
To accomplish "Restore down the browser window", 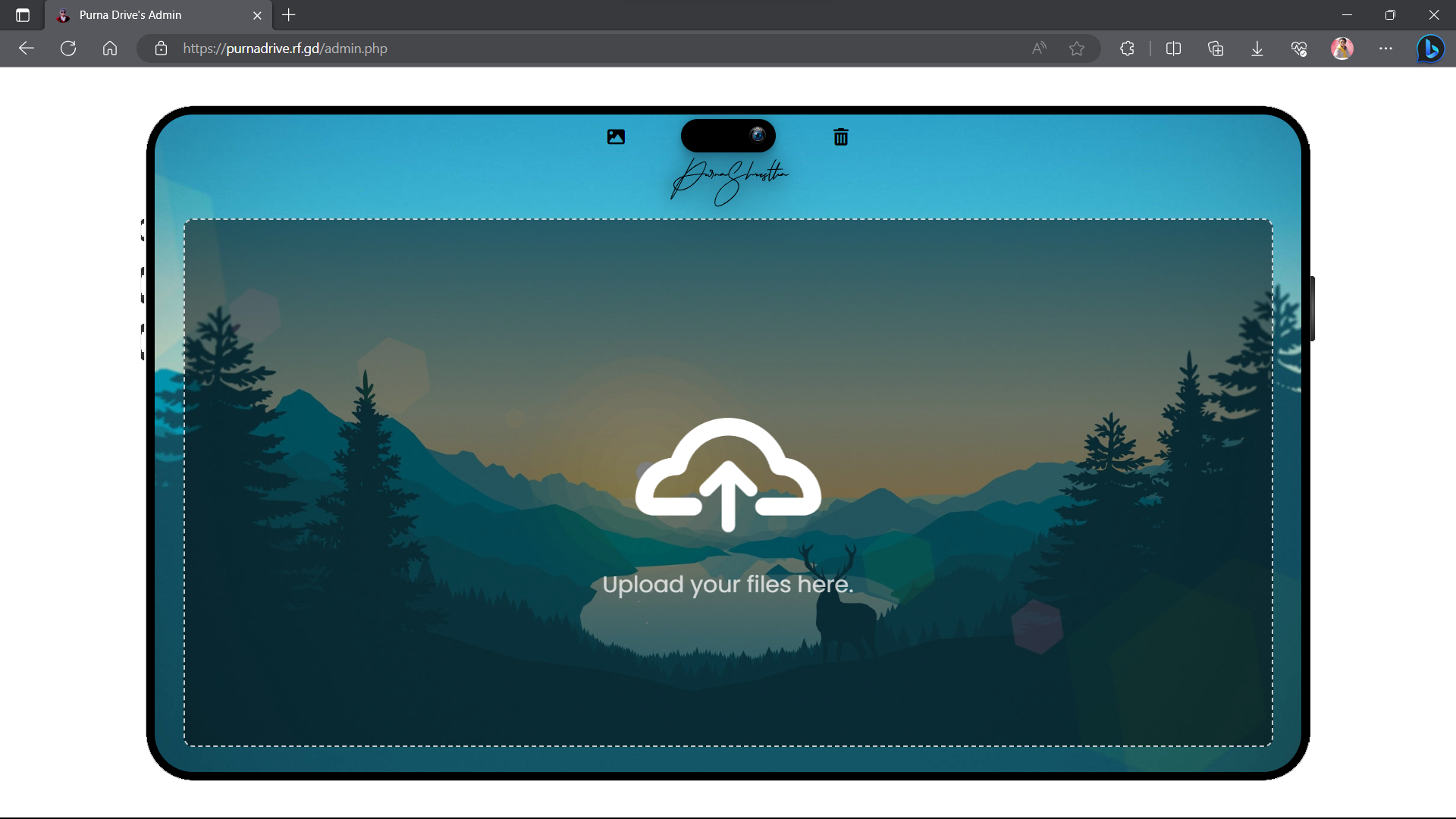I will tap(1390, 15).
